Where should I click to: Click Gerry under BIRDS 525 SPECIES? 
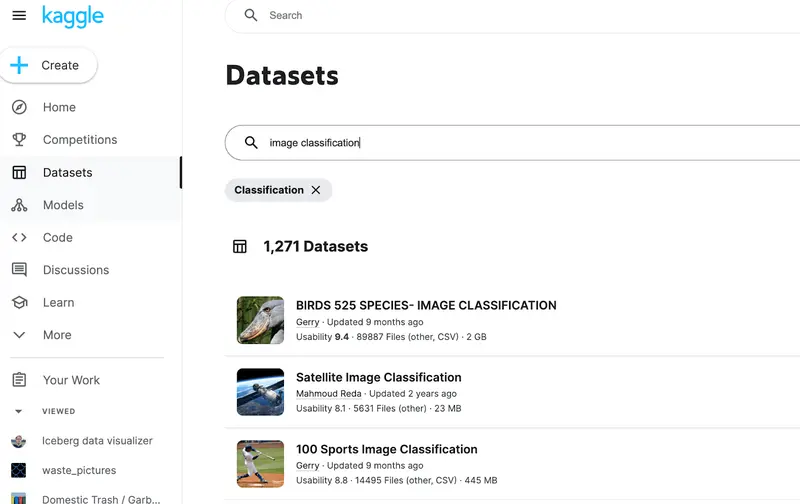tap(308, 322)
